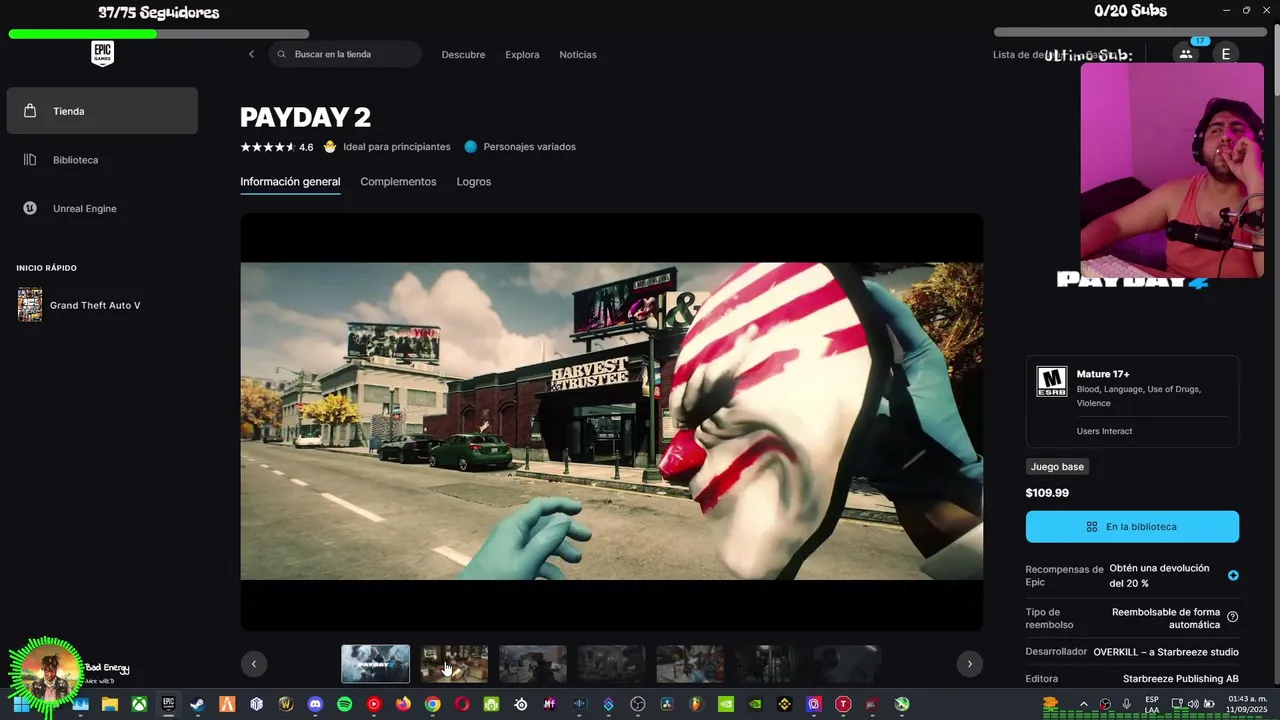This screenshot has width=1280, height=720.
Task: Click the En la biblioteca button
Action: [x=1132, y=527]
